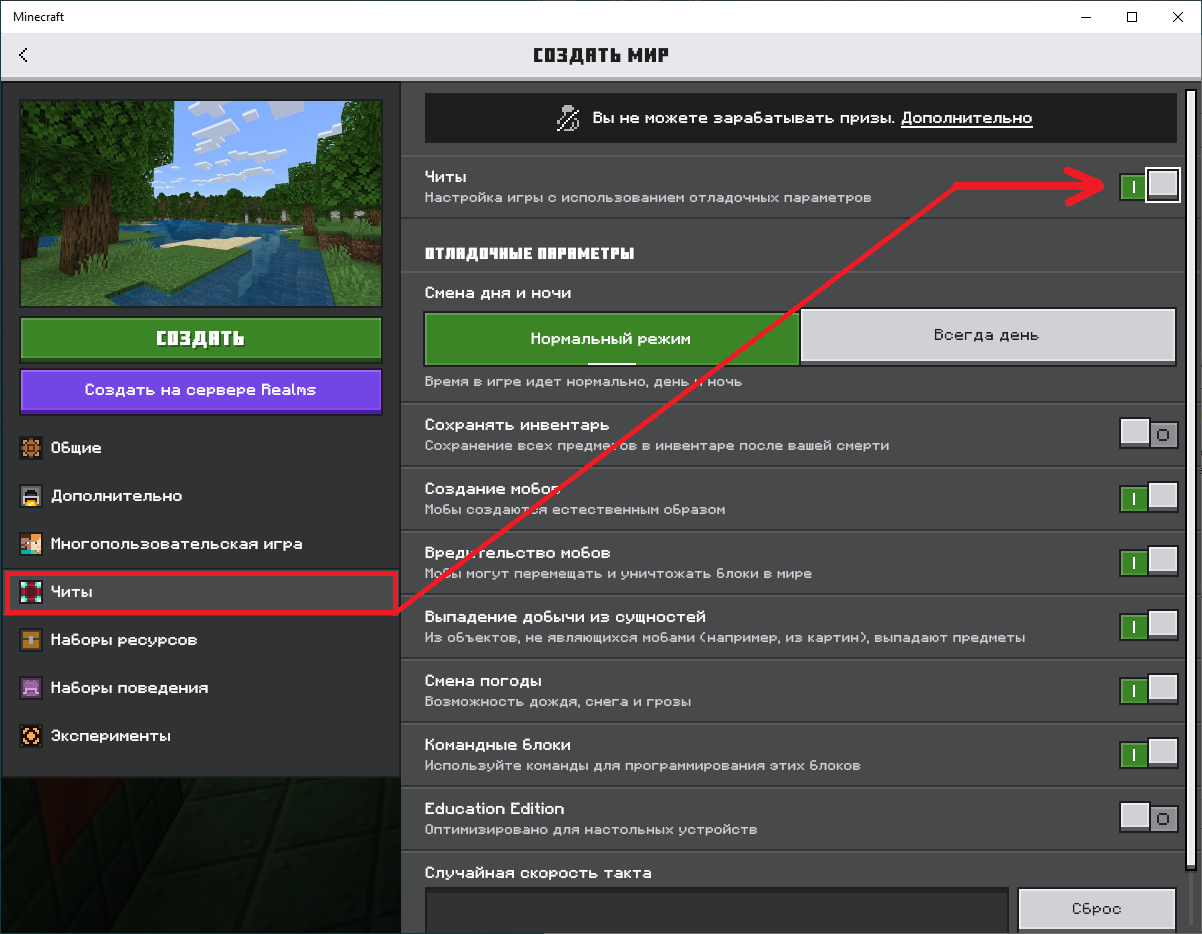
Task: Click the no-achievements trophy icon
Action: pyautogui.click(x=568, y=118)
